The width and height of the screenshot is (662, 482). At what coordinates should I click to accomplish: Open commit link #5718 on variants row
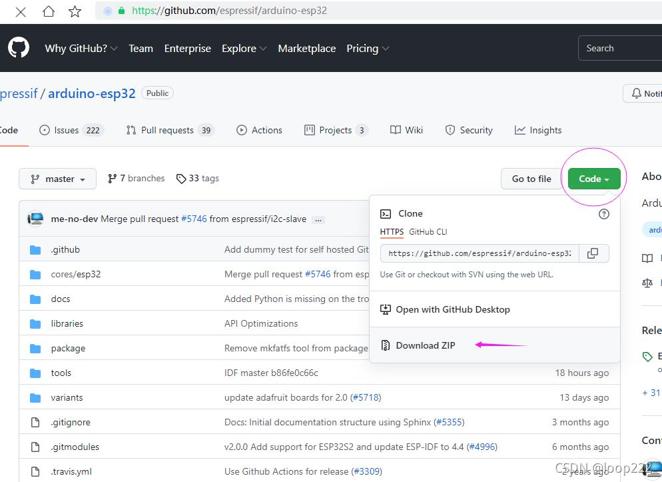point(366,398)
